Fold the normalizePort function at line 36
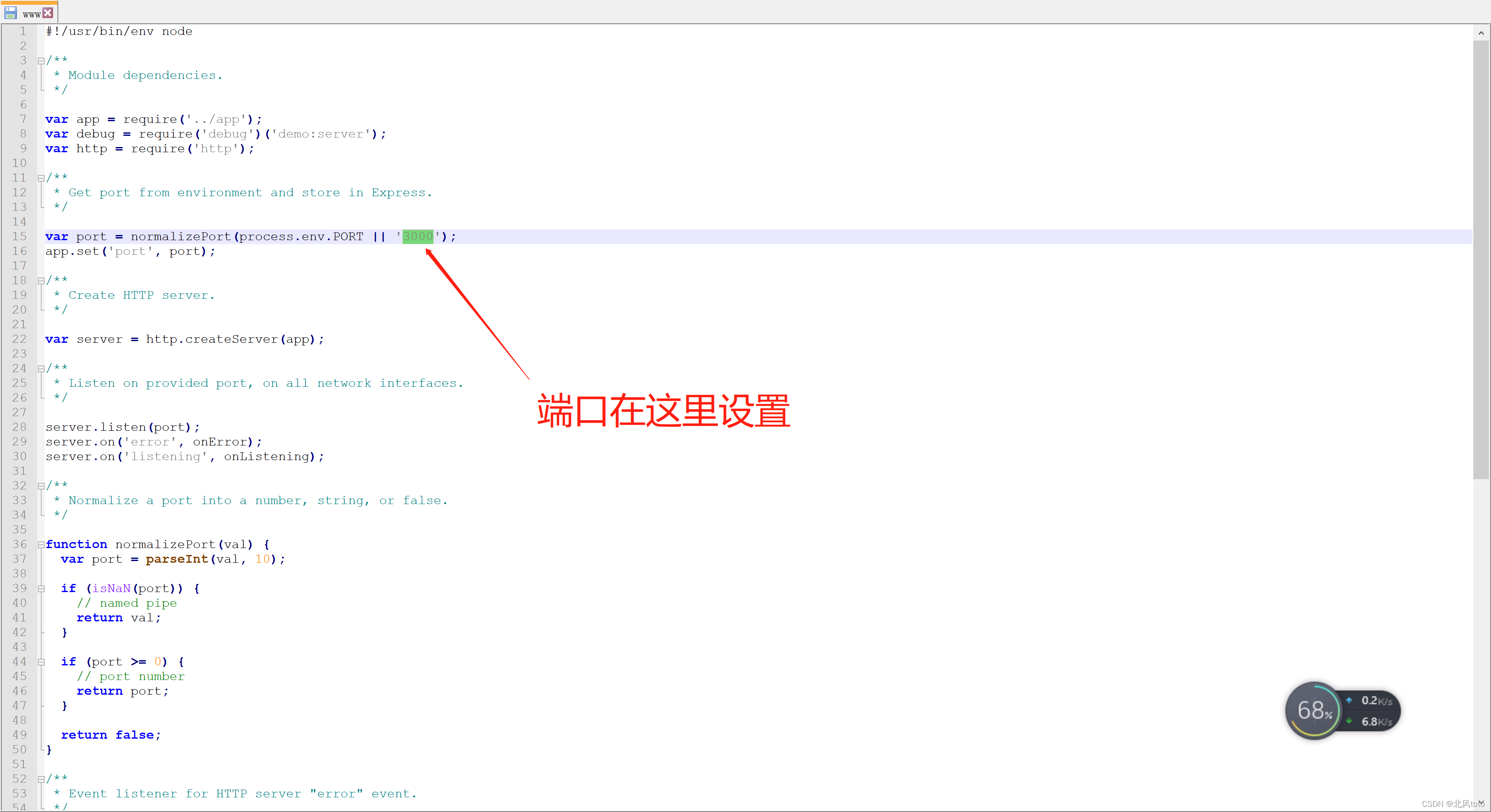This screenshot has height=812, width=1491. 41,545
